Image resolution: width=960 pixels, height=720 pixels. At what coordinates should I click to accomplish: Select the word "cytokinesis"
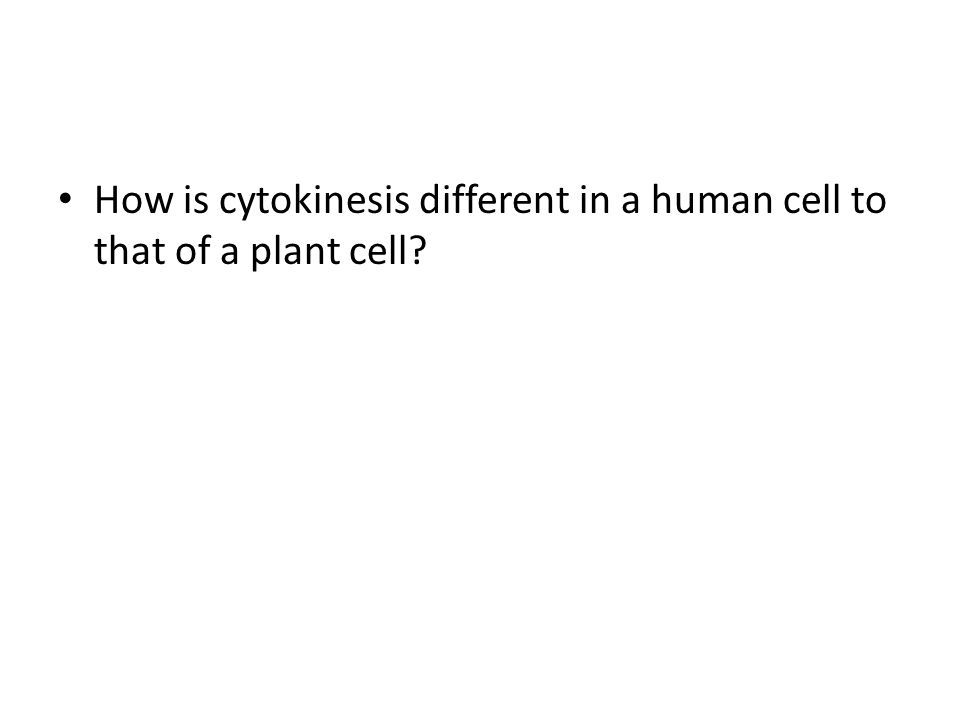pyautogui.click(x=314, y=203)
